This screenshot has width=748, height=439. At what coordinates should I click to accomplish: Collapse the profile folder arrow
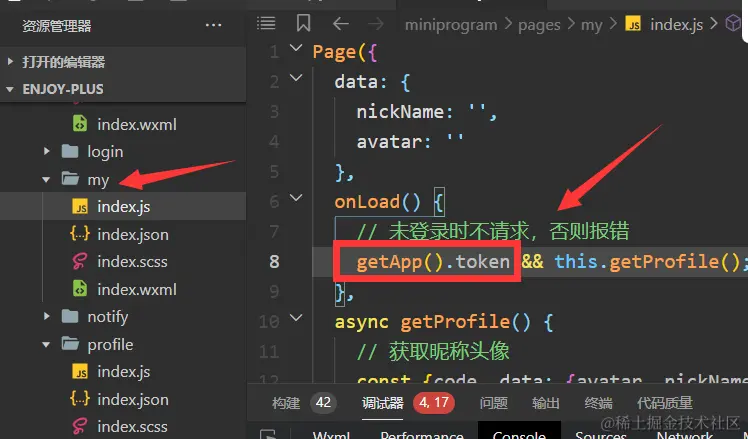click(x=46, y=345)
